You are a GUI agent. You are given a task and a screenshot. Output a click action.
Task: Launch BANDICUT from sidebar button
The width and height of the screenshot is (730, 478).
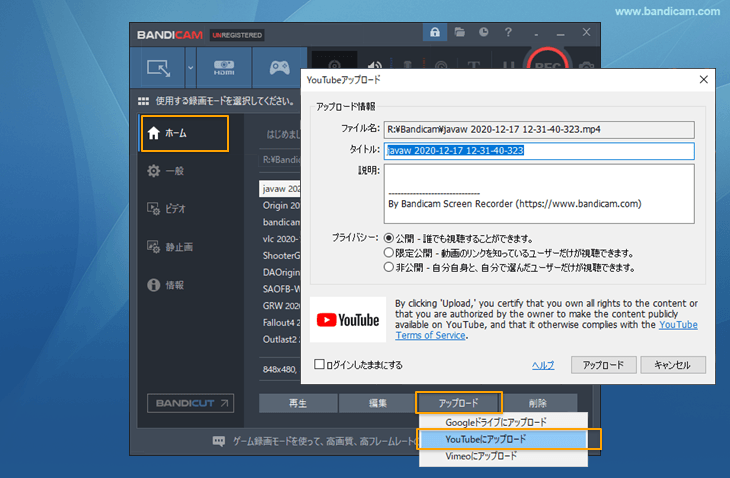click(x=190, y=403)
